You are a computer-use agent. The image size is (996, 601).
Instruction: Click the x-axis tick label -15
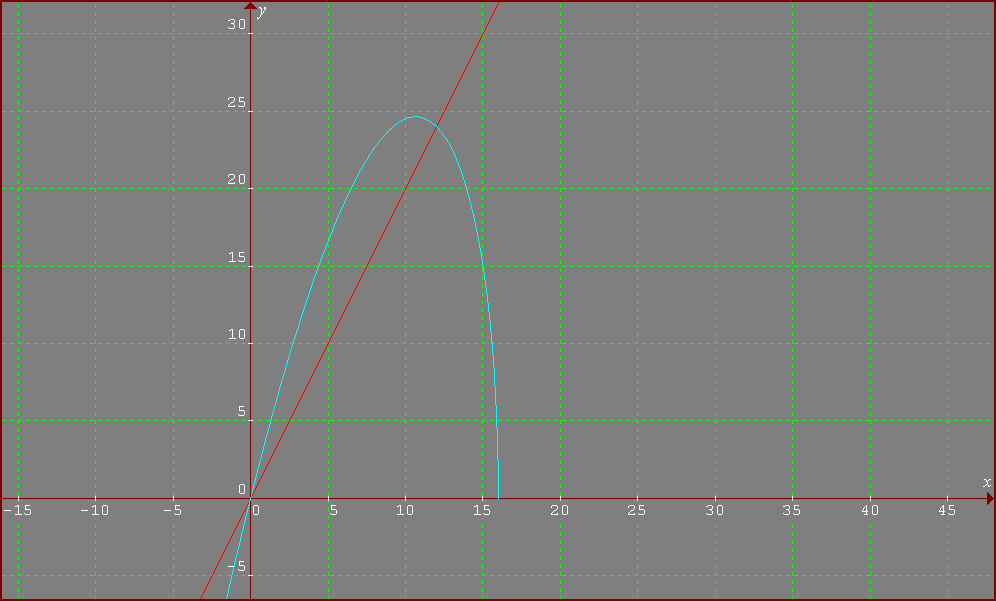[16, 511]
